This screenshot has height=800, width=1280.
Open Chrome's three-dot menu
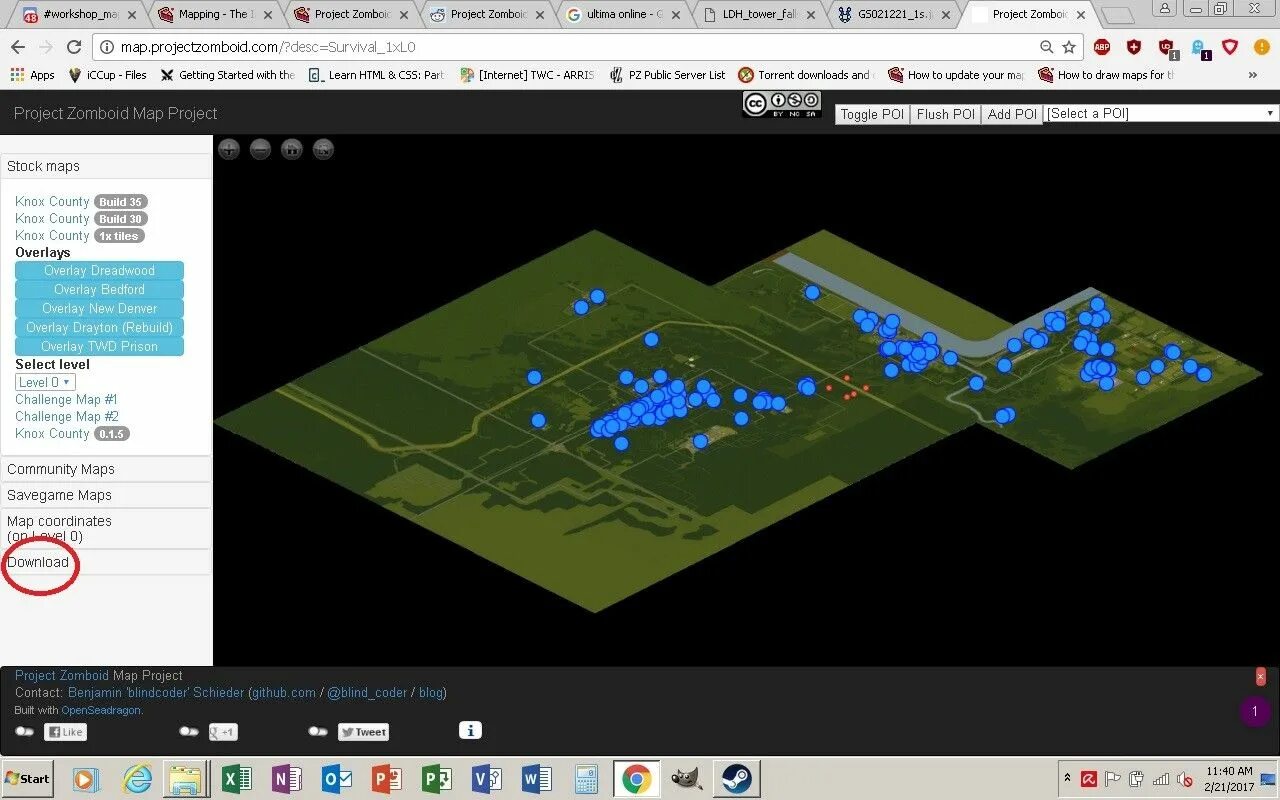(x=1261, y=47)
